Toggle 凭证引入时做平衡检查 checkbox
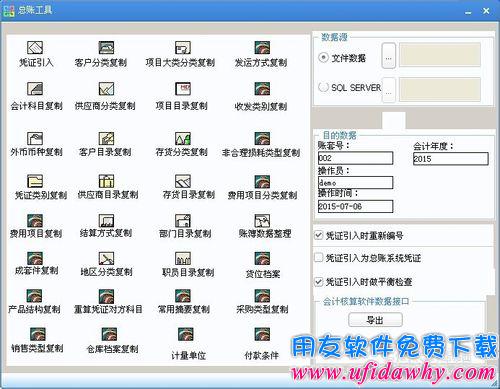 [x=319, y=282]
